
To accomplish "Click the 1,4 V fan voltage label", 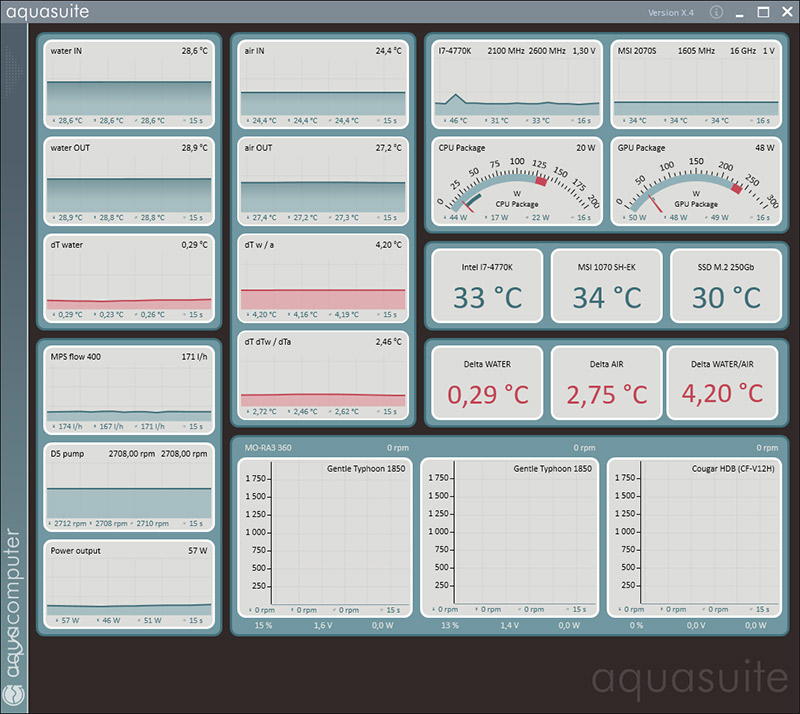I will 509,625.
